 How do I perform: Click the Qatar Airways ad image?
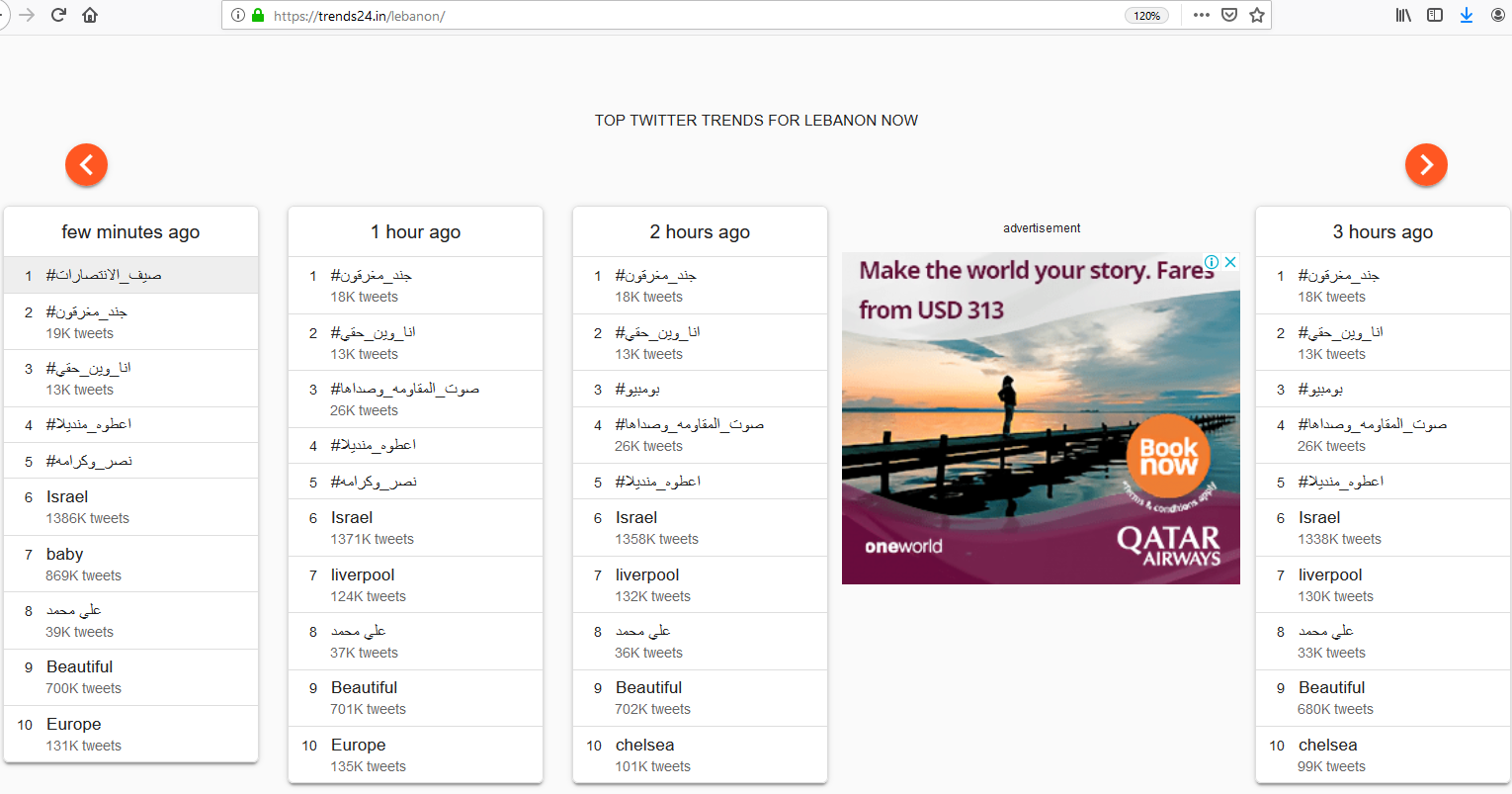pyautogui.click(x=1041, y=418)
